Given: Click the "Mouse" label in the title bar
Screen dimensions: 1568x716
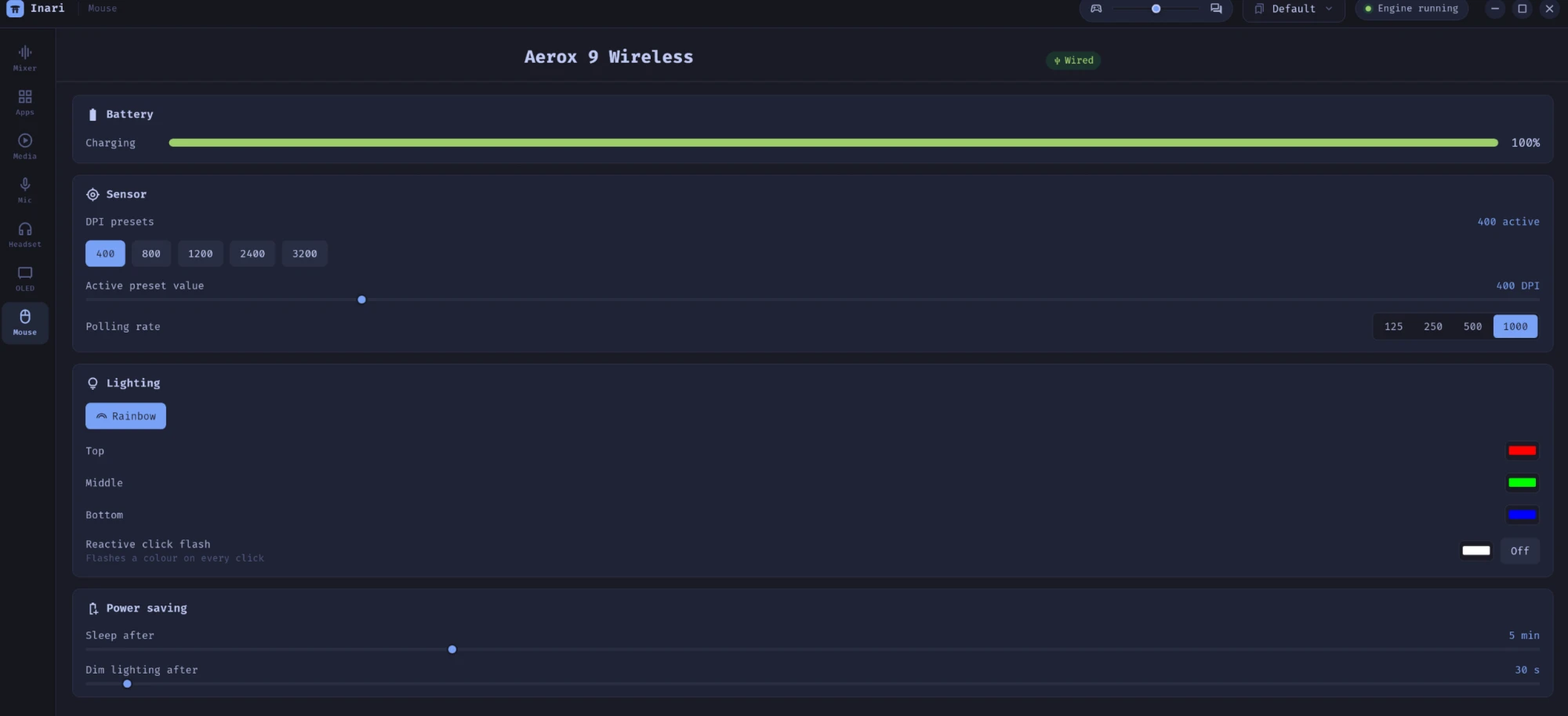Looking at the screenshot, I should (x=103, y=9).
